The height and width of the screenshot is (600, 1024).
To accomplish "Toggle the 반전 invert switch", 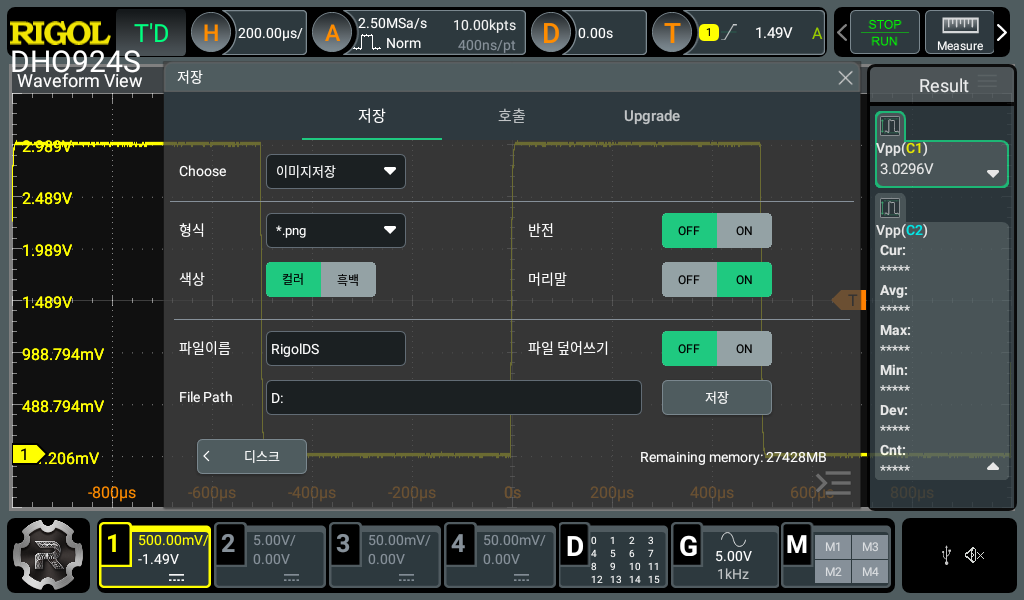I will tap(716, 230).
